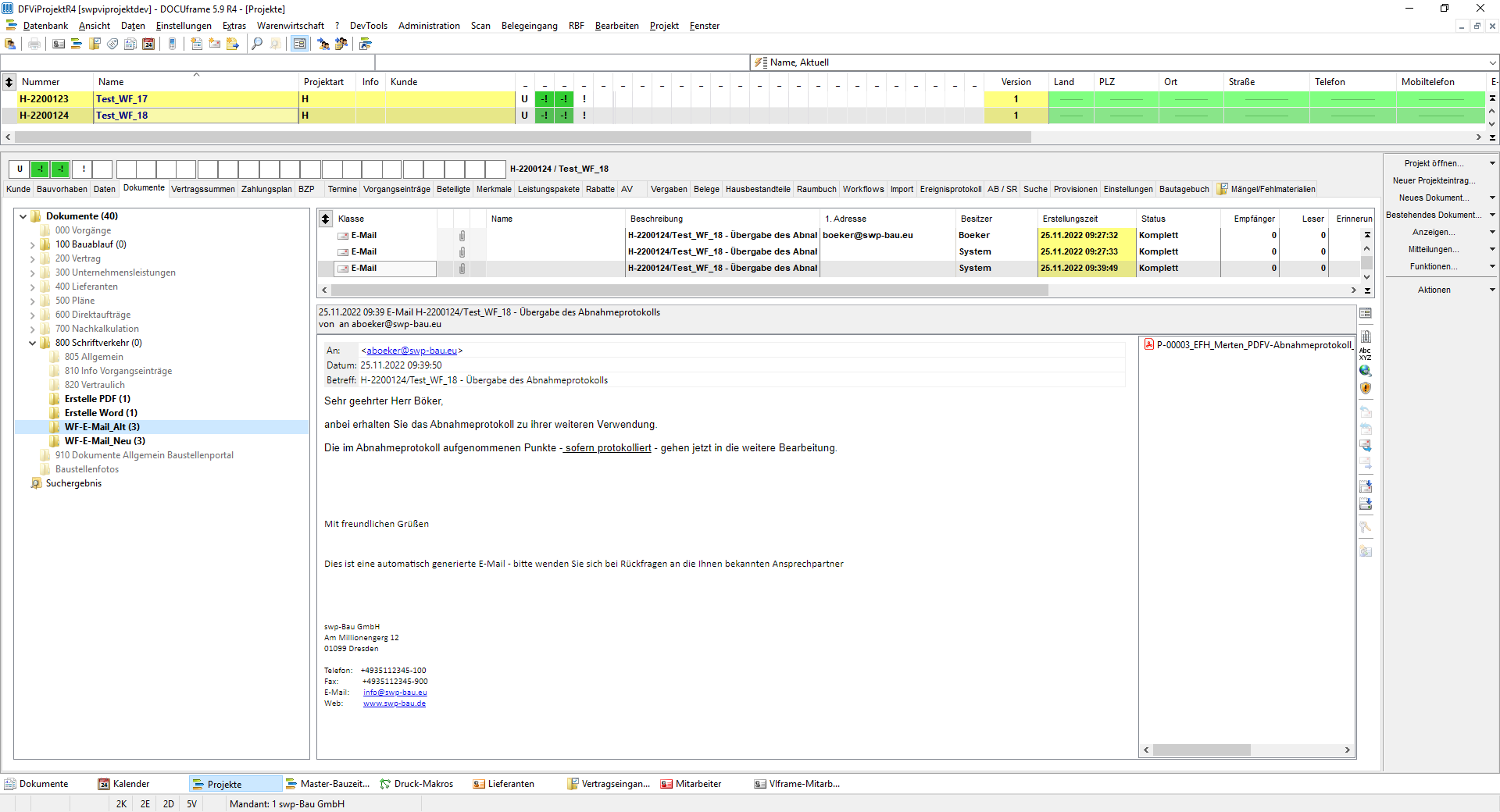Expand the 400 Lieferanten folder

[33, 287]
